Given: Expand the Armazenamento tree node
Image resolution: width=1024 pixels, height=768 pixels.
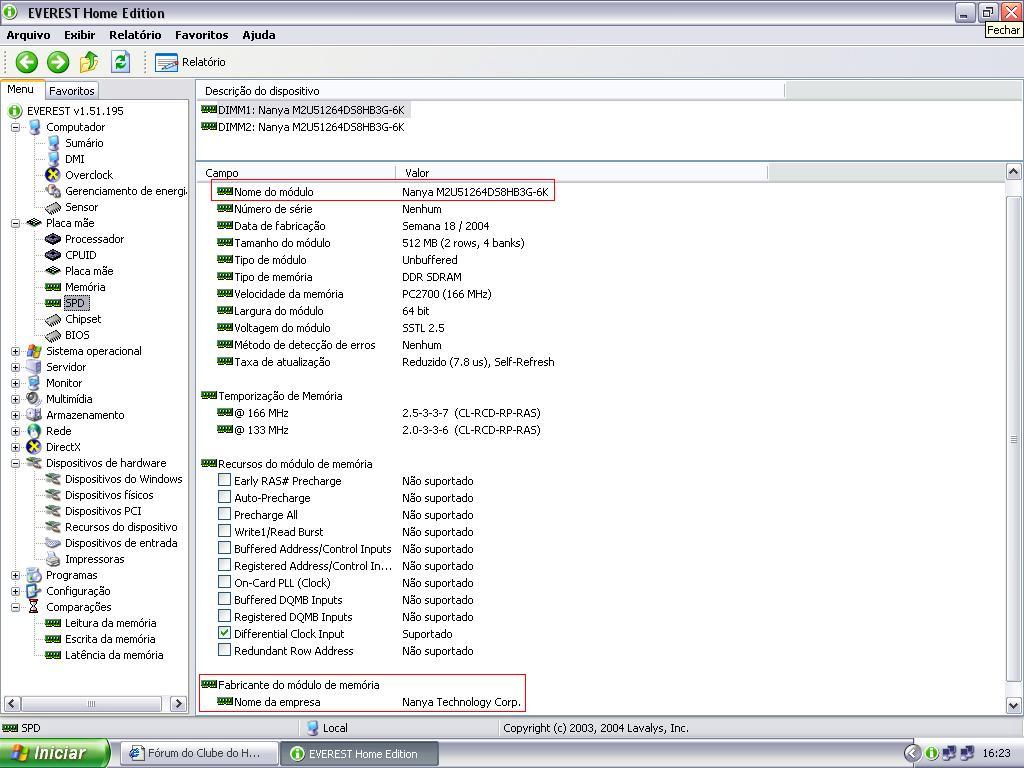Looking at the screenshot, I should pyautogui.click(x=16, y=415).
